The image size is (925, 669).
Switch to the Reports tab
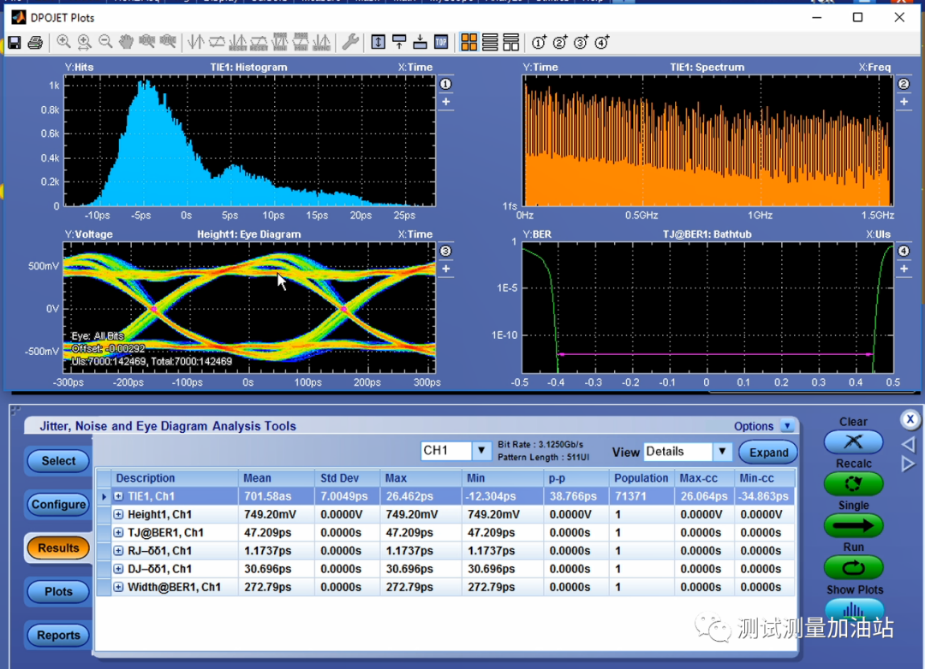click(x=58, y=635)
